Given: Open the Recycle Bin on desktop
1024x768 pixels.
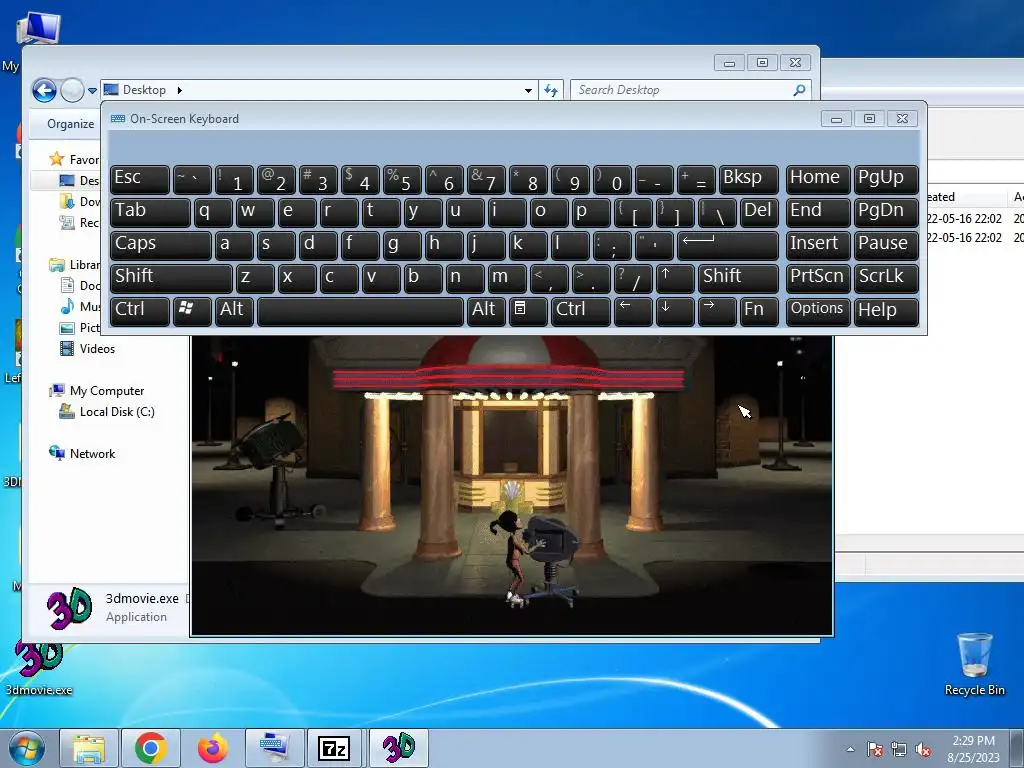Looking at the screenshot, I should coord(974,664).
